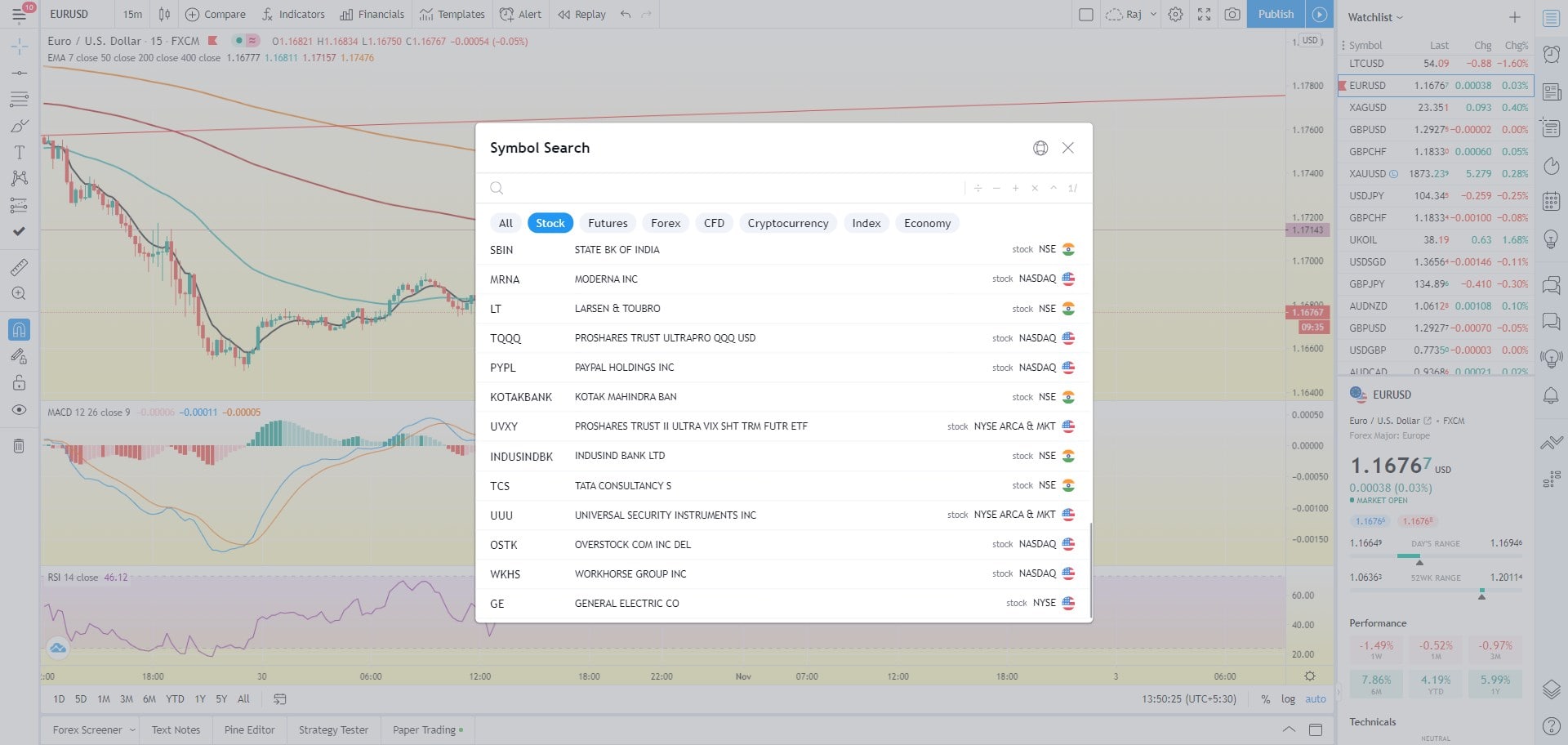Screen dimensions: 1568x745
Task: Take a chart snapshot with camera icon
Action: (1232, 14)
